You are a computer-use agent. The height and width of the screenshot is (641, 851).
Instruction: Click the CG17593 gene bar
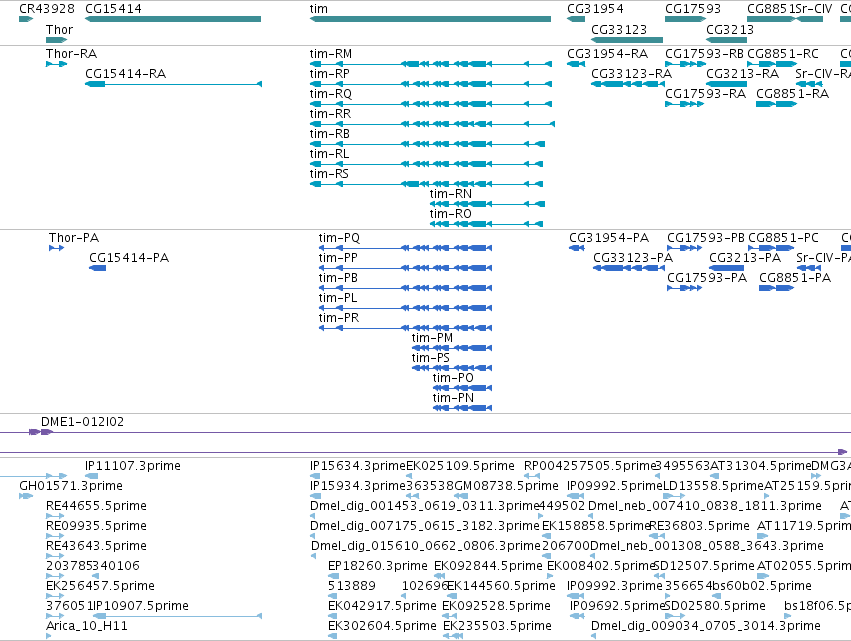(685, 19)
